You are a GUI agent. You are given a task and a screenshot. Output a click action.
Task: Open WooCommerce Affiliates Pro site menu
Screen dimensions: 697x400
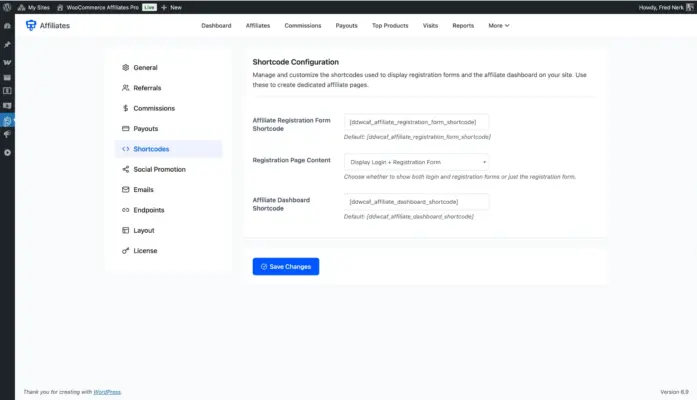(x=98, y=7)
